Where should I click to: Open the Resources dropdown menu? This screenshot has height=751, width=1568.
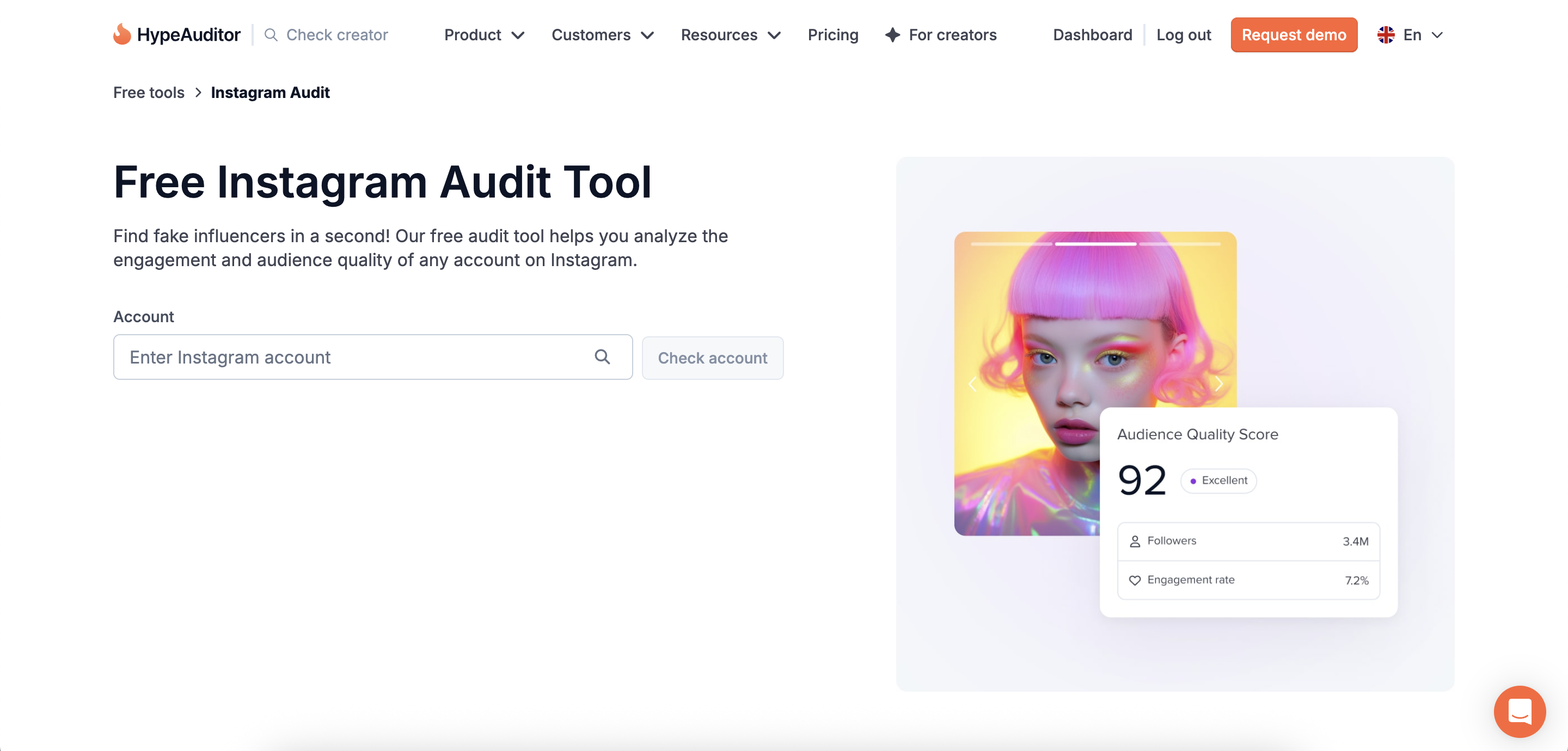pos(730,35)
